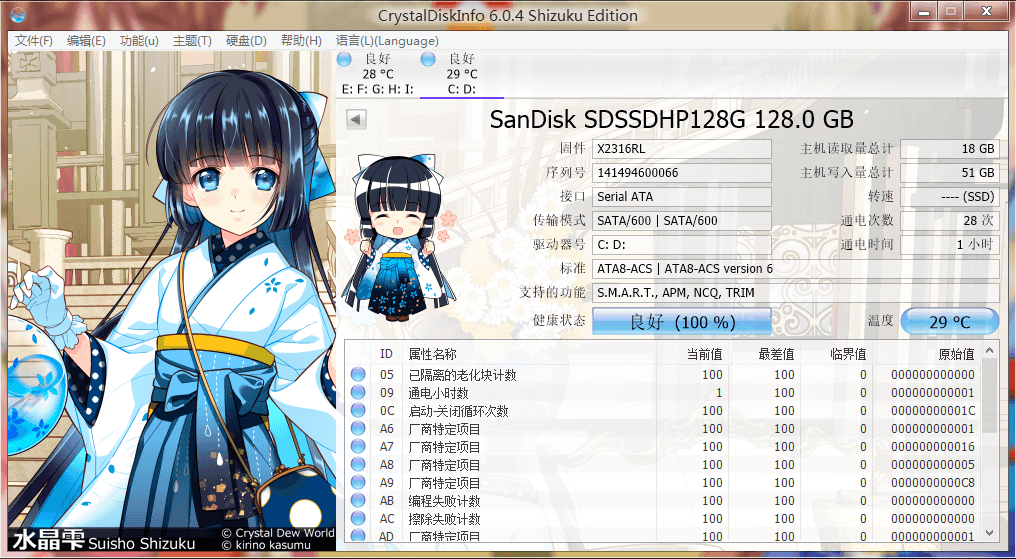Open the 编辑(E) menu
This screenshot has height=559, width=1016.
point(86,41)
